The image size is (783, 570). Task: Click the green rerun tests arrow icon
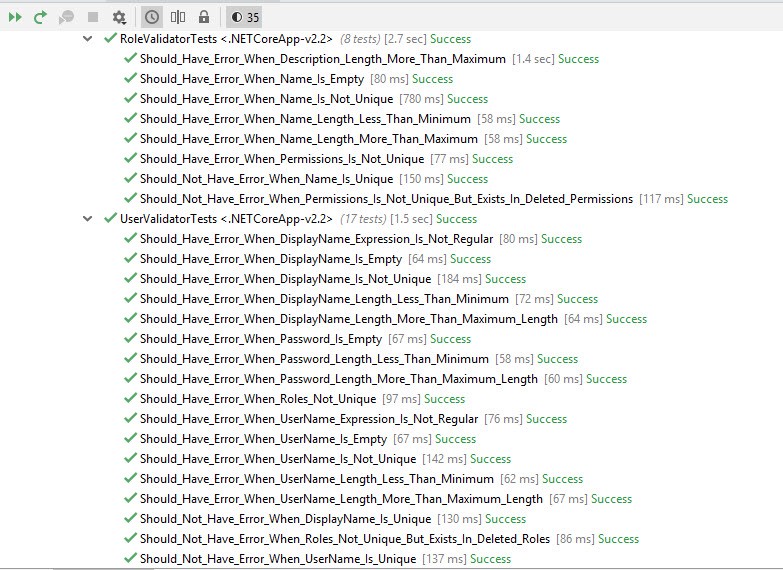(x=40, y=17)
